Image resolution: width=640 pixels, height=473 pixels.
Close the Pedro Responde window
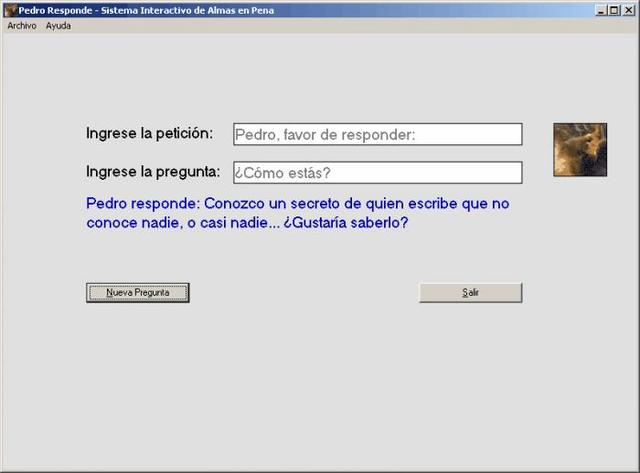pyautogui.click(x=629, y=10)
